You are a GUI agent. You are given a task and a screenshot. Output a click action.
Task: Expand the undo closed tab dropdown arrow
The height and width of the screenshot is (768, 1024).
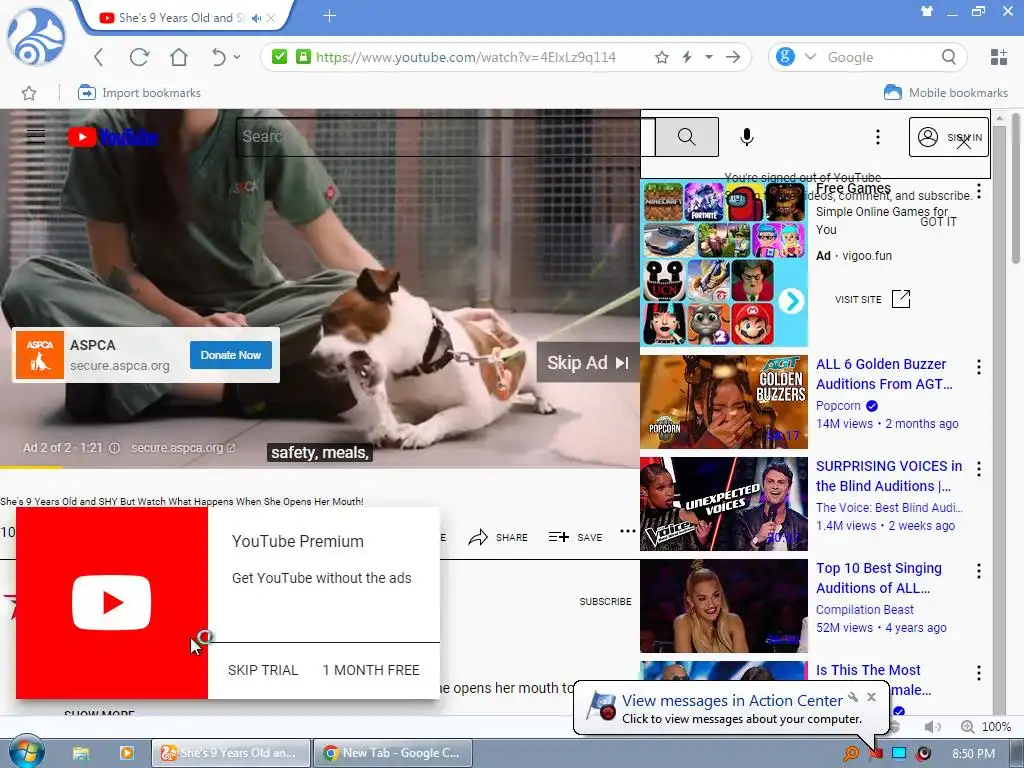click(x=237, y=57)
